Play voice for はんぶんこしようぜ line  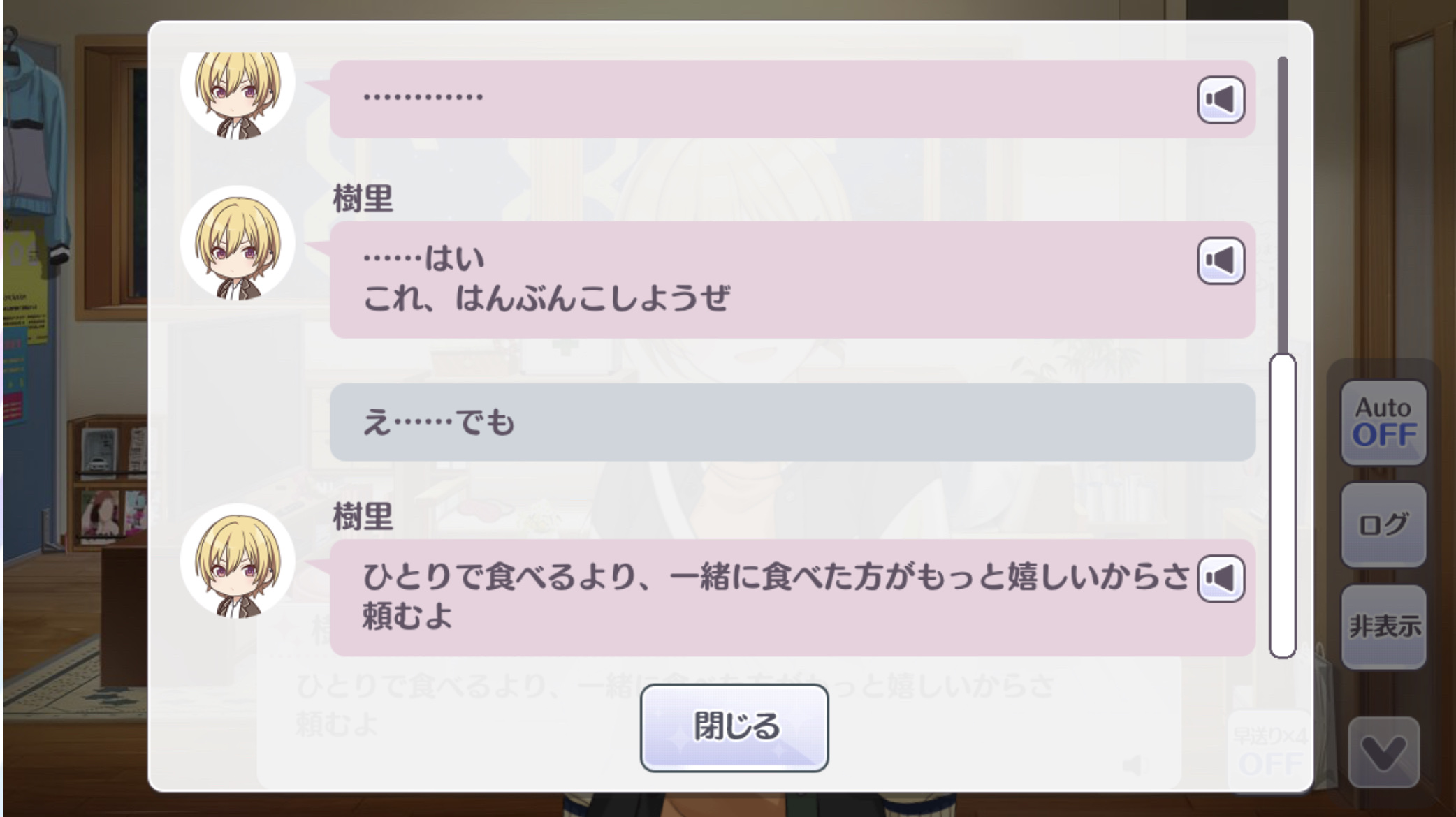click(x=1221, y=260)
